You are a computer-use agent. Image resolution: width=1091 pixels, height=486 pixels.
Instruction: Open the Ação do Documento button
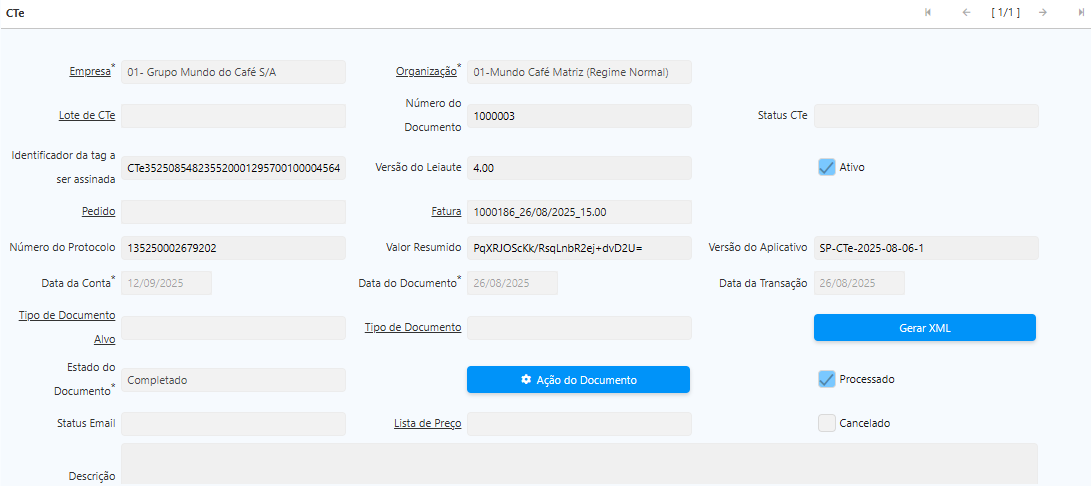(x=578, y=380)
